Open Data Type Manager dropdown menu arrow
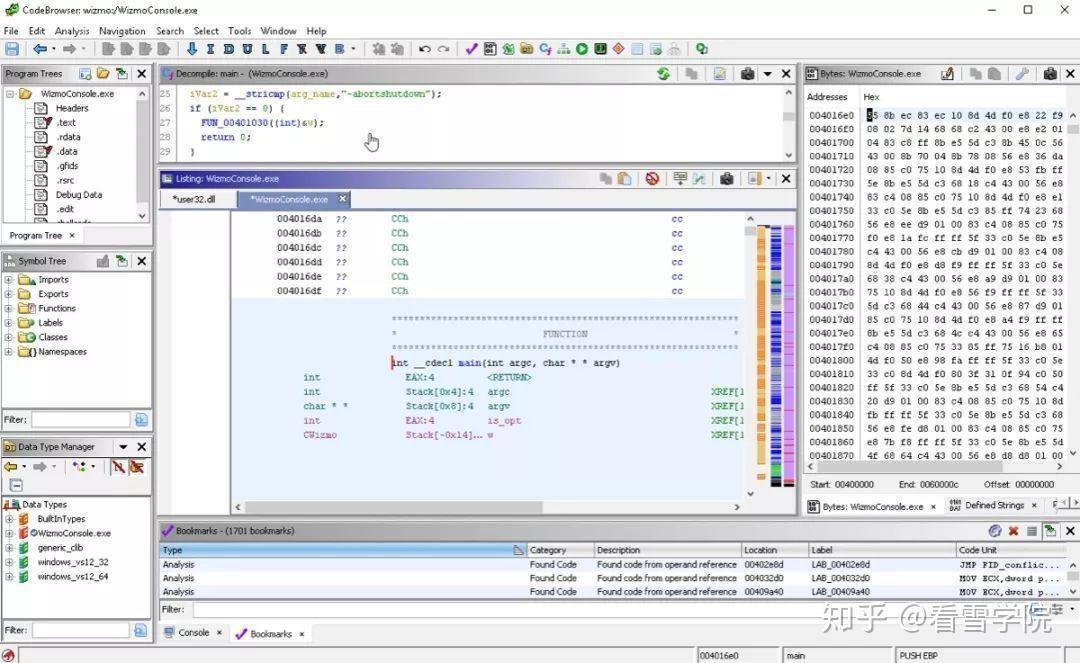Screen dimensions: 1080x663 (x=123, y=447)
